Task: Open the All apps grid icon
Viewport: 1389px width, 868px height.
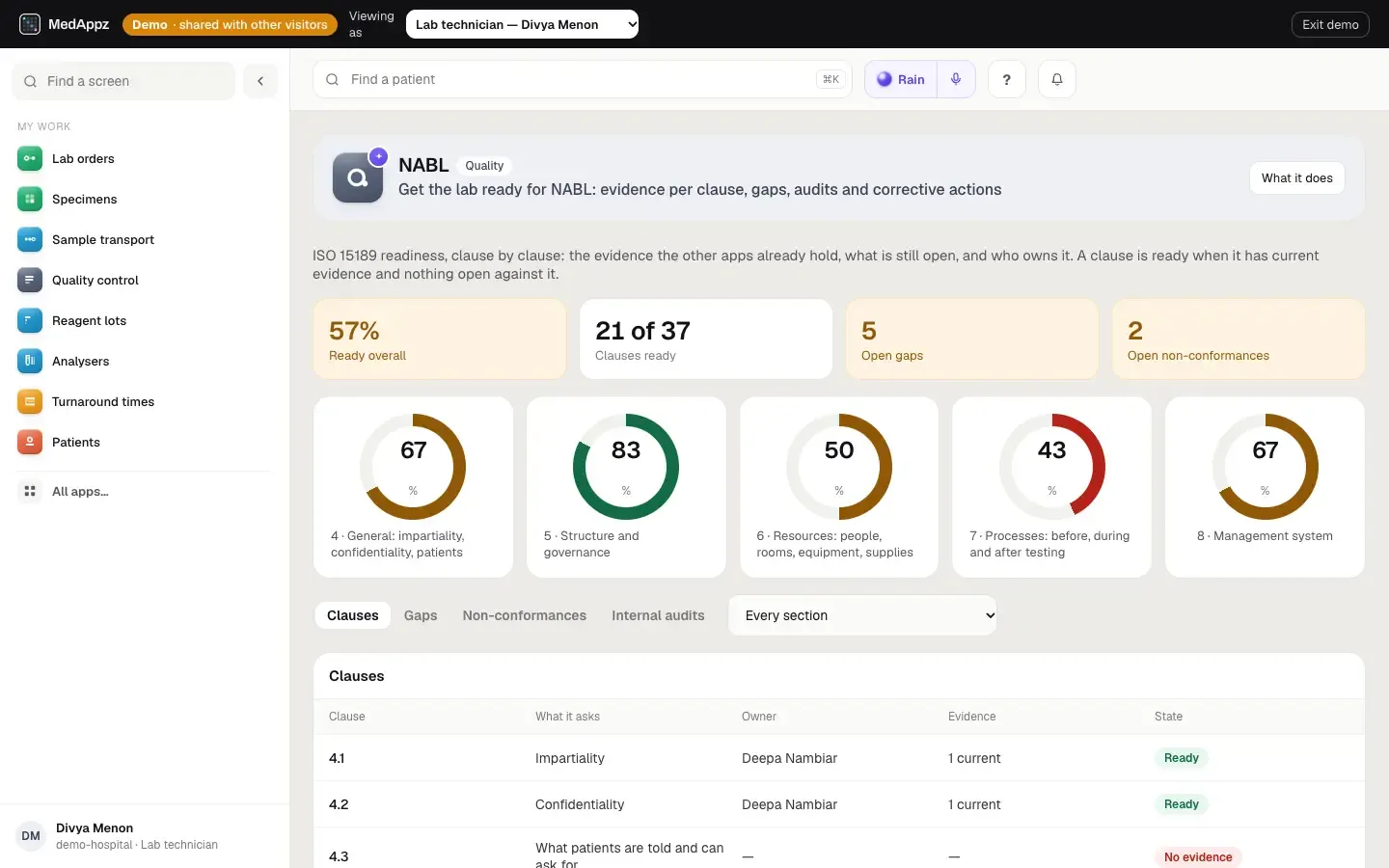Action: pyautogui.click(x=30, y=491)
